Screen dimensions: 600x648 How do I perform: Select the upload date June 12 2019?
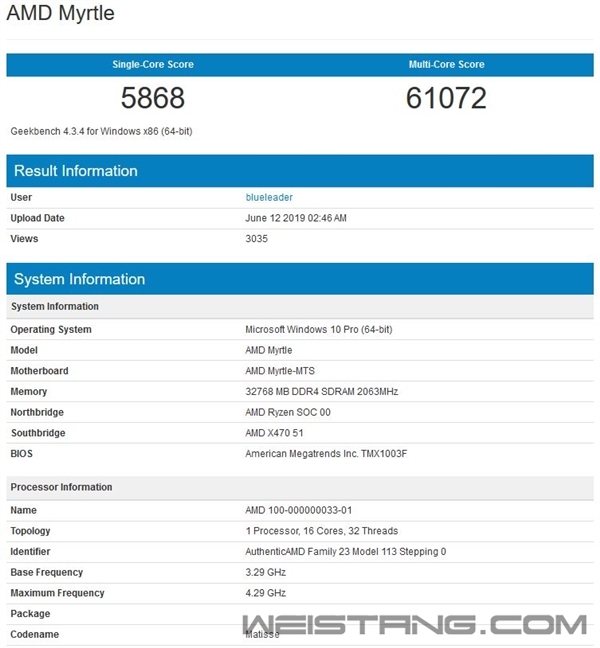[296, 218]
